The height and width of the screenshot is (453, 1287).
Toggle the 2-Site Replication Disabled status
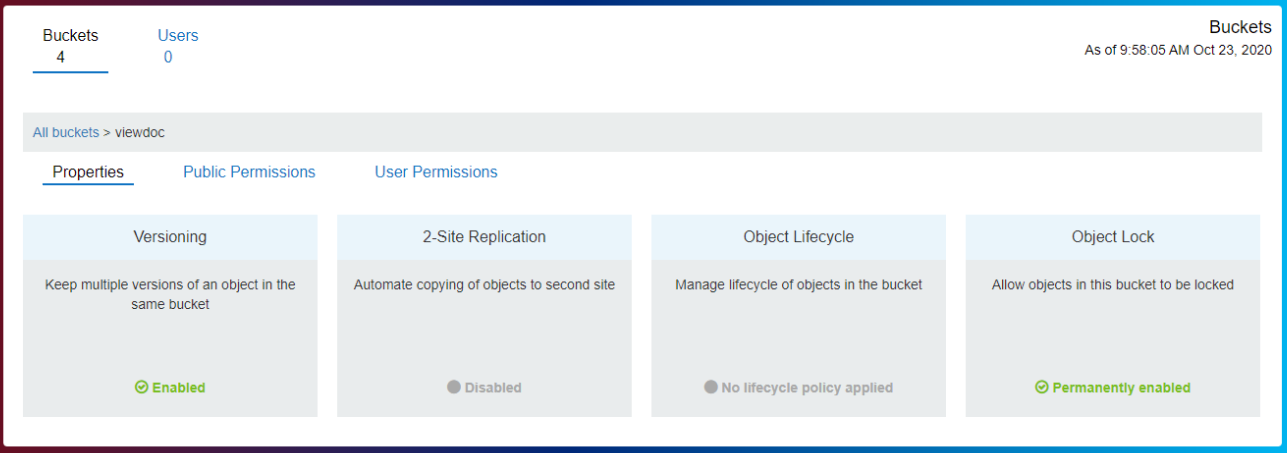492,388
